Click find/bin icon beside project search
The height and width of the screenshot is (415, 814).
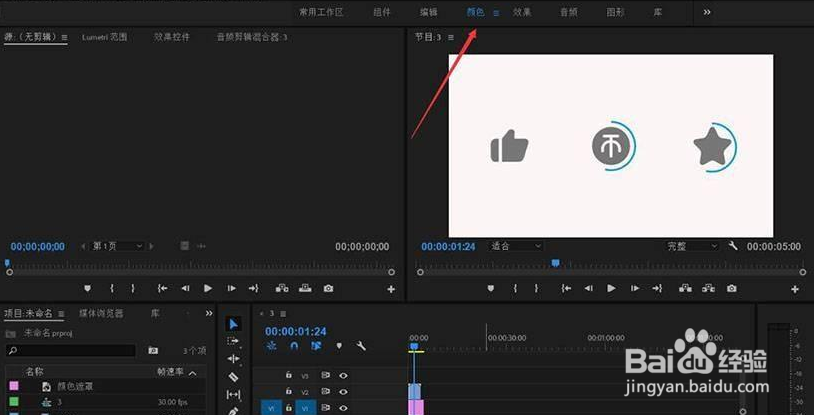tap(153, 351)
